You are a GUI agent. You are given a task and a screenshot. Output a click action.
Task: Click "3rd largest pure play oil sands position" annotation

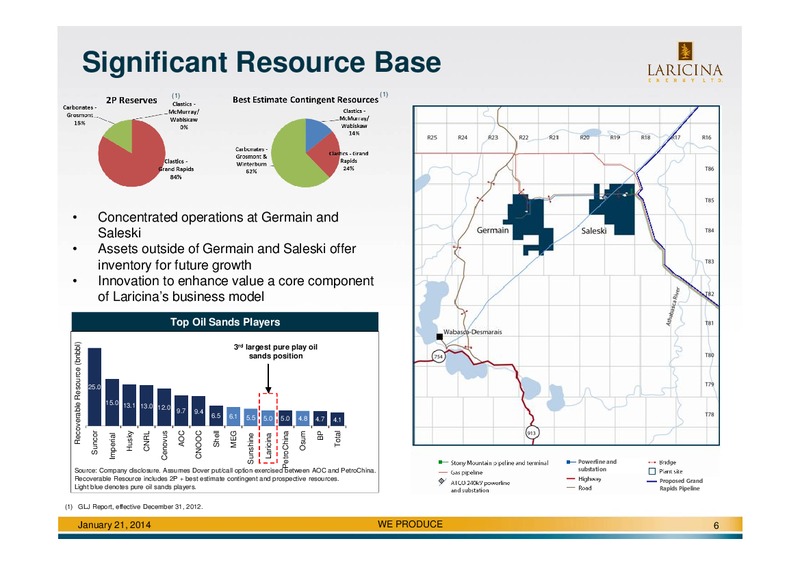point(276,351)
